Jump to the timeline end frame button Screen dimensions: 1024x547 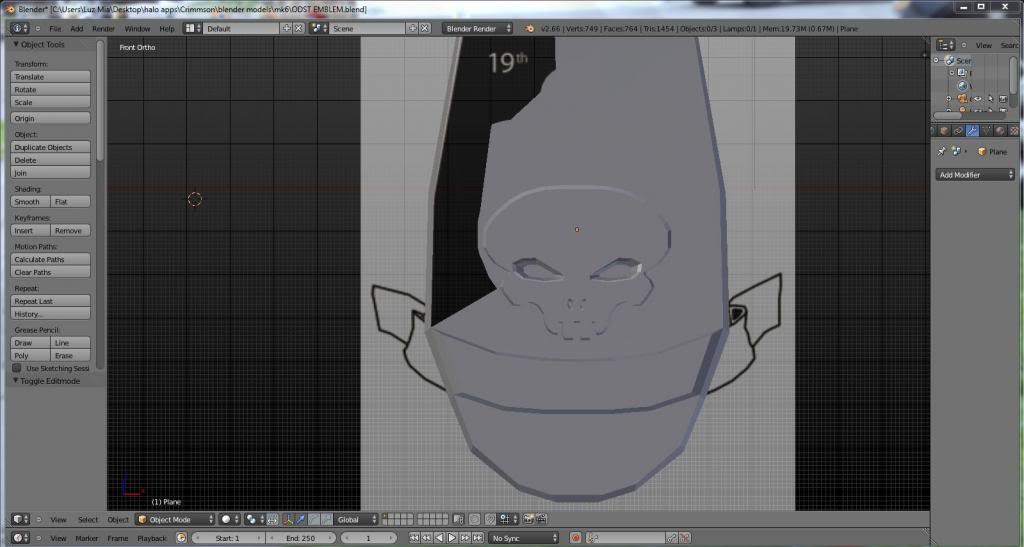pos(477,538)
